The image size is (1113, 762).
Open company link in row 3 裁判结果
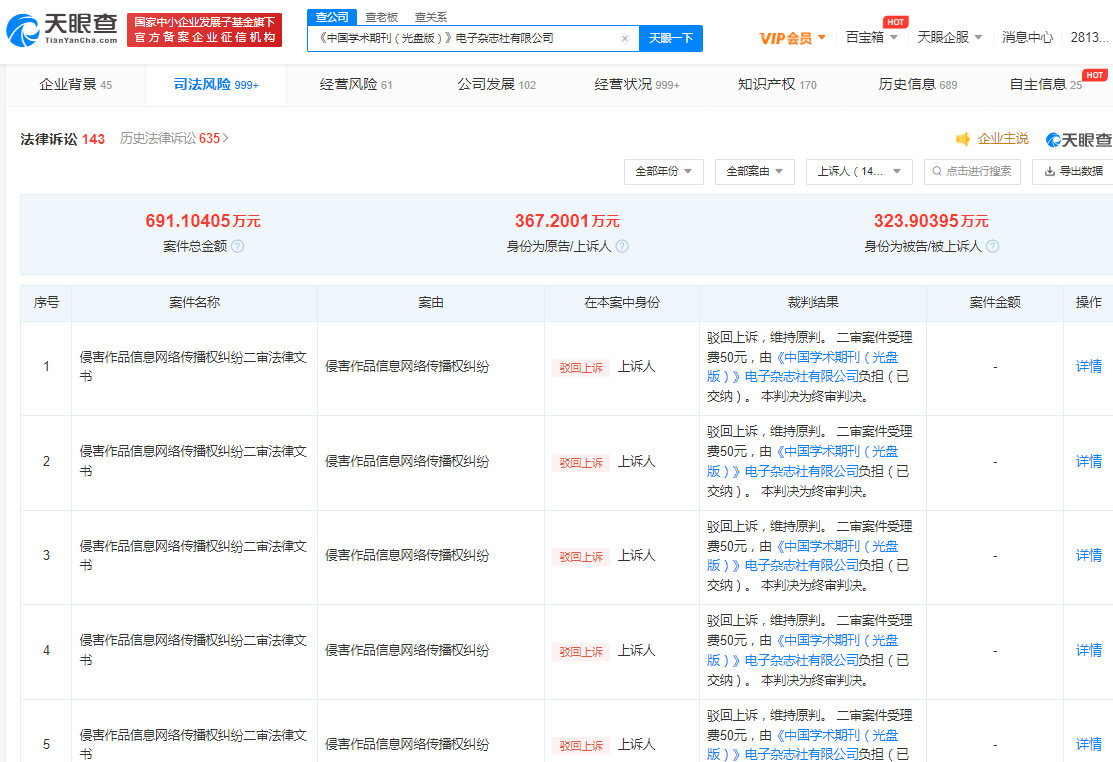pyautogui.click(x=802, y=556)
